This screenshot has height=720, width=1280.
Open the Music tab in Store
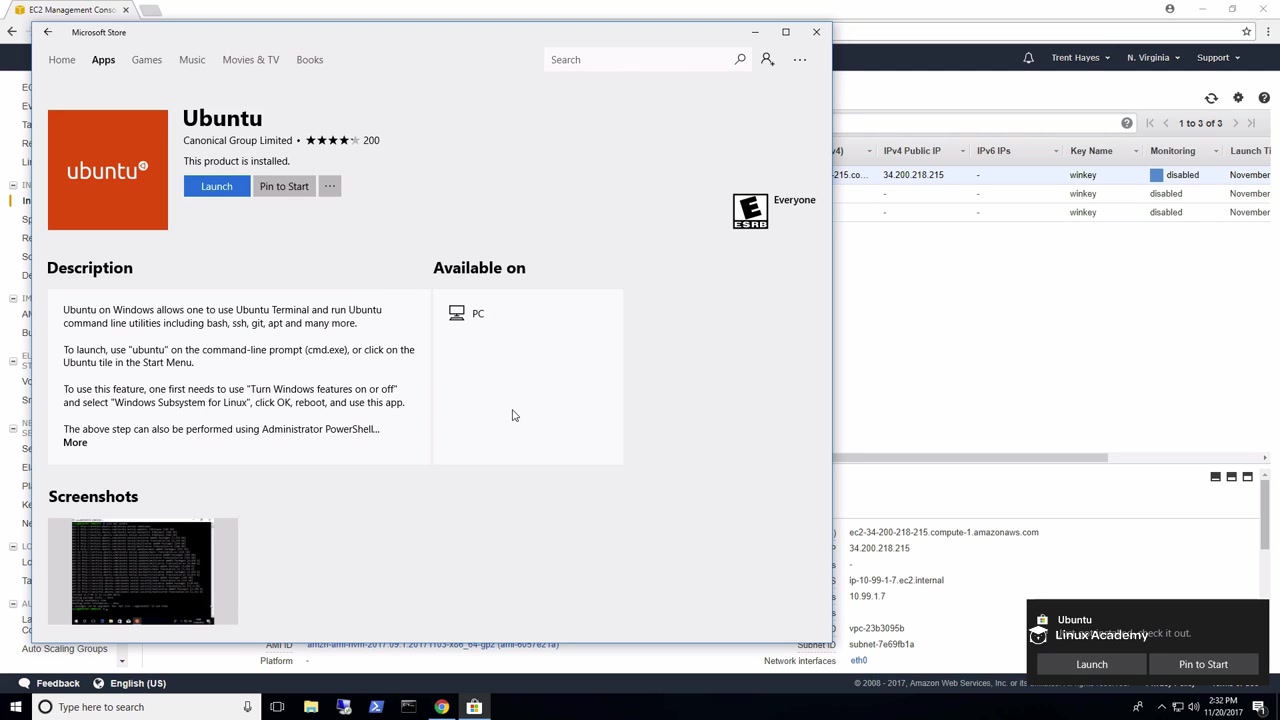click(192, 60)
